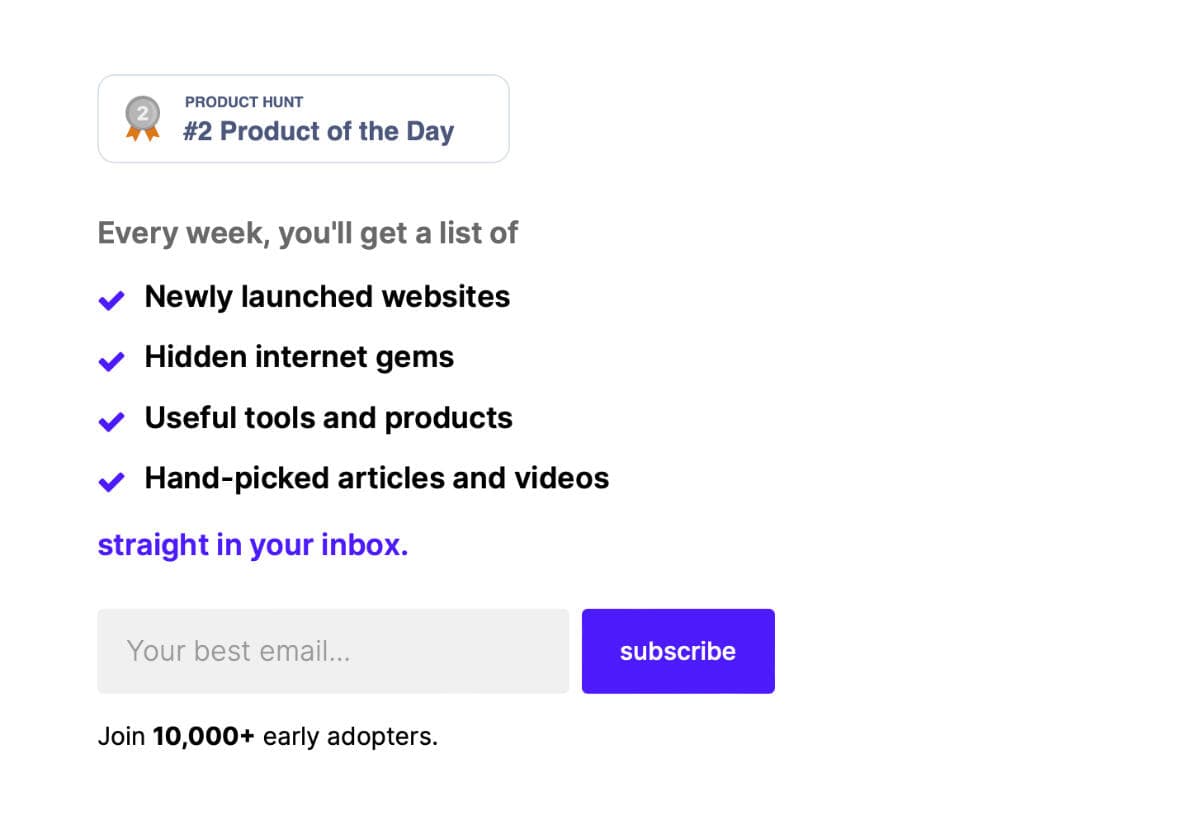Open the Product Hunt badge
This screenshot has height=815, width=1200.
click(x=303, y=119)
